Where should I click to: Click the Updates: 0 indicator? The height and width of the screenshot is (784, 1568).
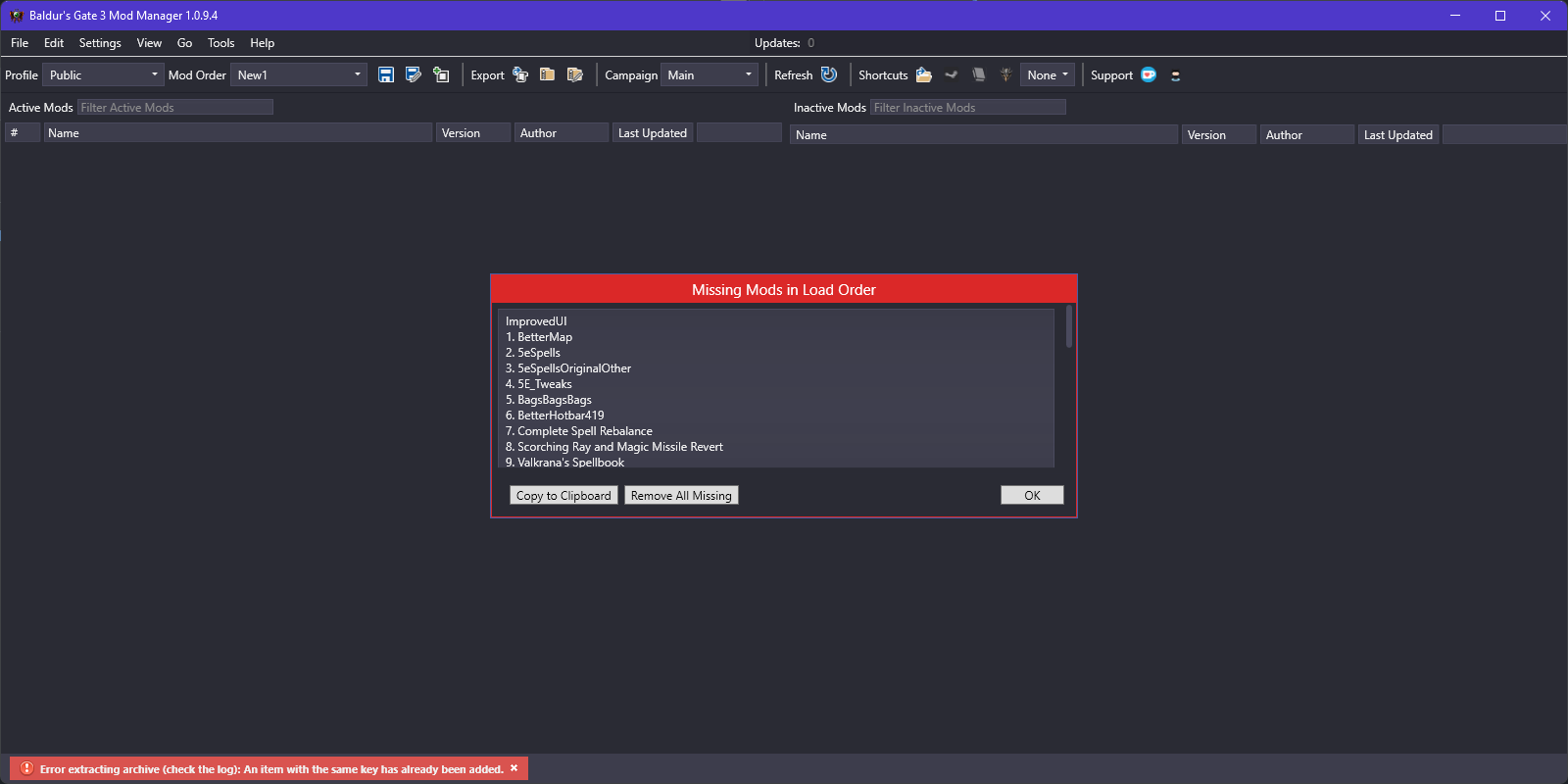(x=784, y=43)
